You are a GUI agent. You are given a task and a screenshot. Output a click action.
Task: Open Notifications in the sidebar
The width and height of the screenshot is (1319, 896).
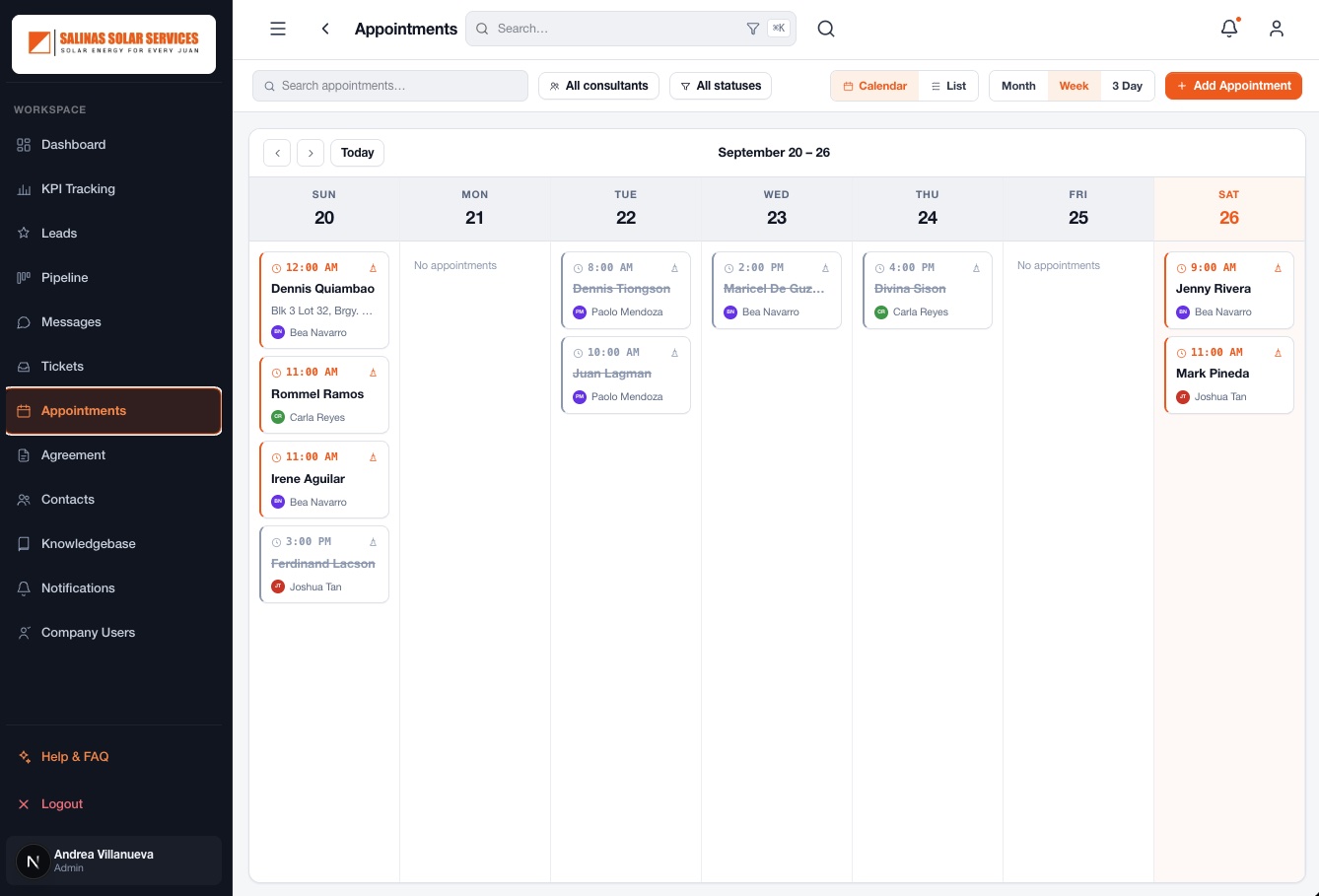pyautogui.click(x=113, y=588)
